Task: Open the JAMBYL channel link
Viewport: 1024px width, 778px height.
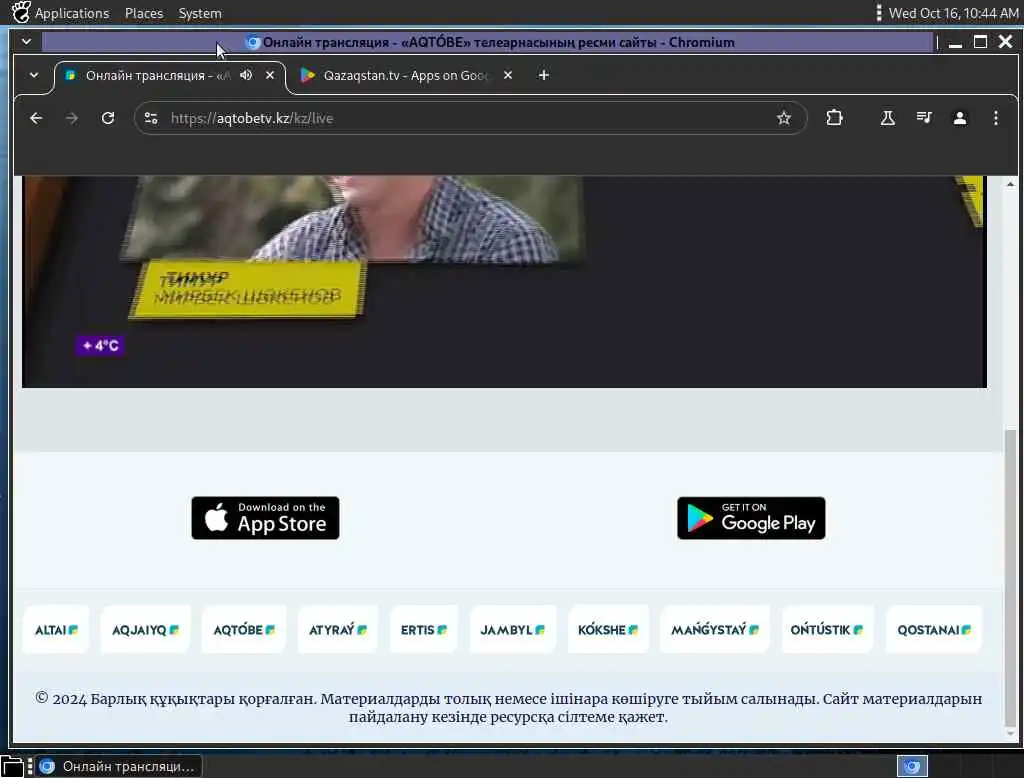Action: [513, 630]
